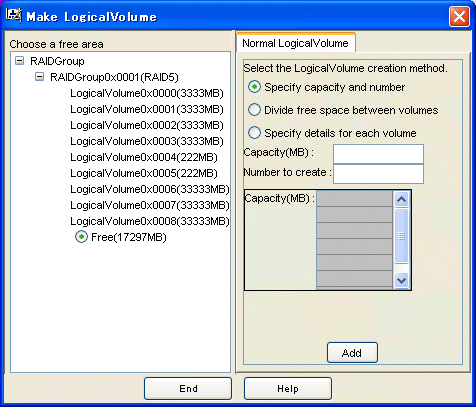Close the Make LogicalVolume dialog

tap(459, 16)
